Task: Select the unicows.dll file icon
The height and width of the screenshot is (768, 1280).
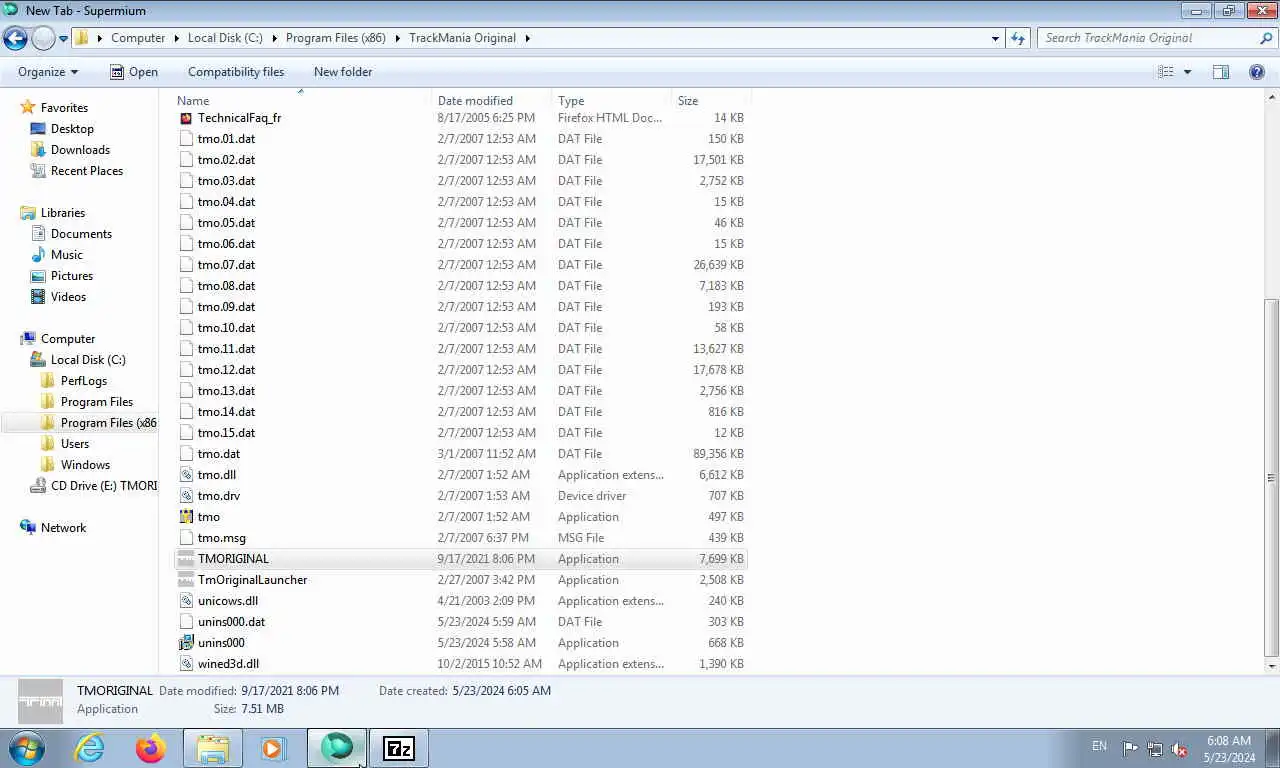Action: coord(186,601)
